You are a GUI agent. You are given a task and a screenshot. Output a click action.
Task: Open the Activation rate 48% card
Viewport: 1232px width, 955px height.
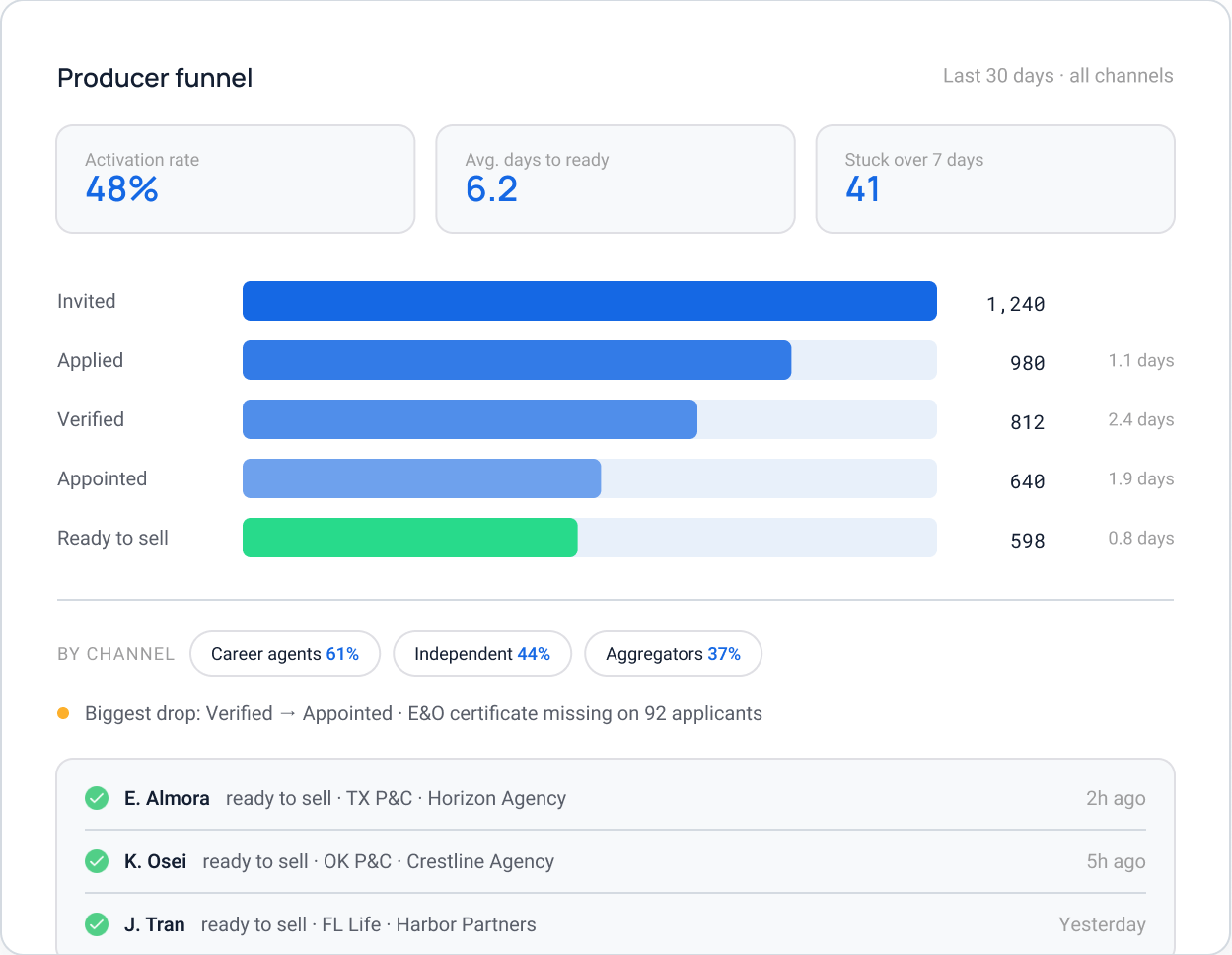[x=236, y=179]
